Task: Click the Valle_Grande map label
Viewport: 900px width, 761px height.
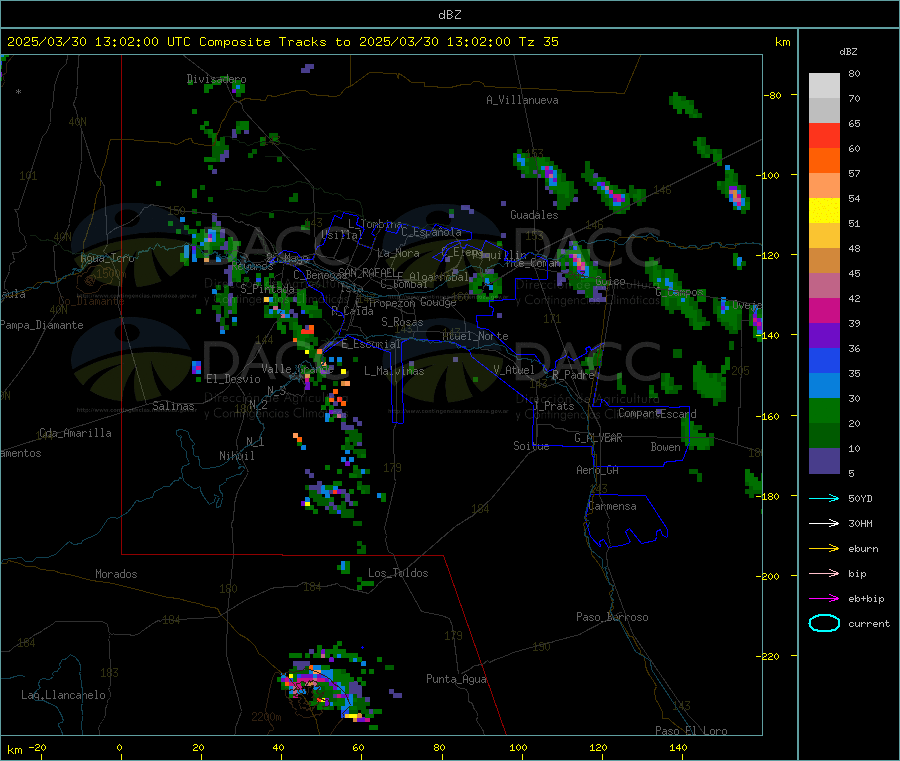Action: coord(297,369)
